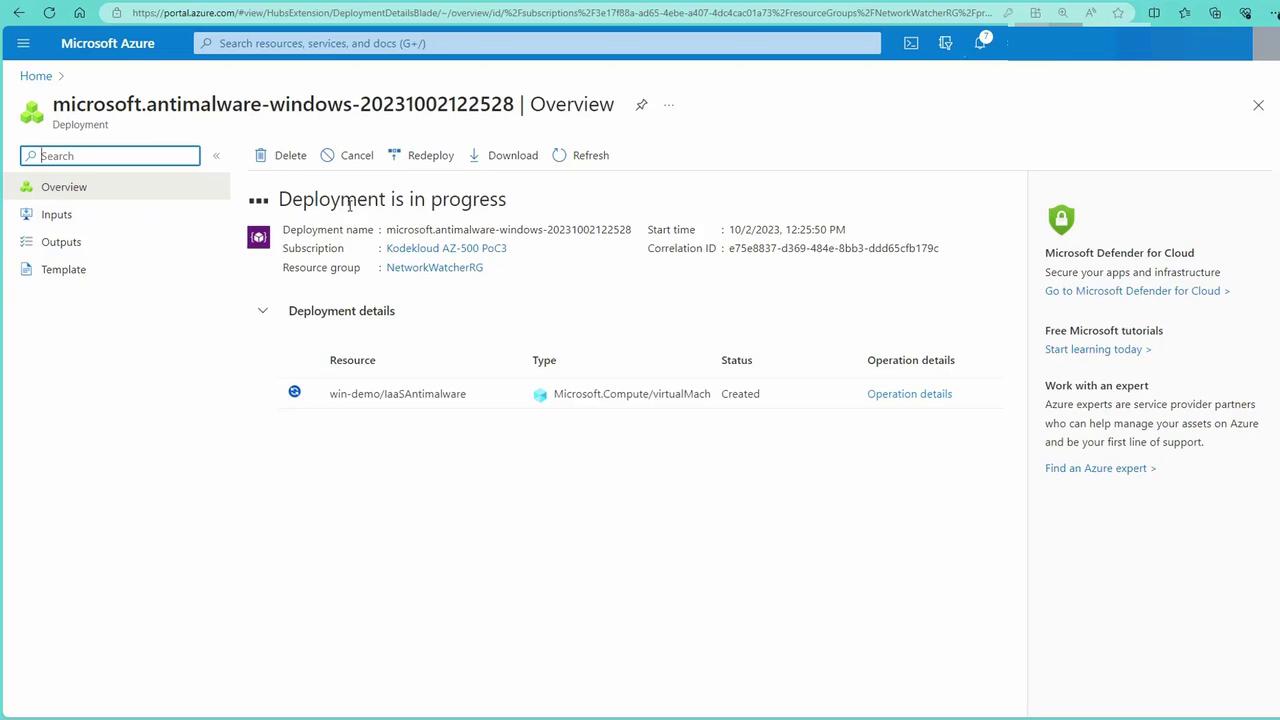
Task: Click the green Defender for Cloud shield icon
Action: [x=1061, y=219]
